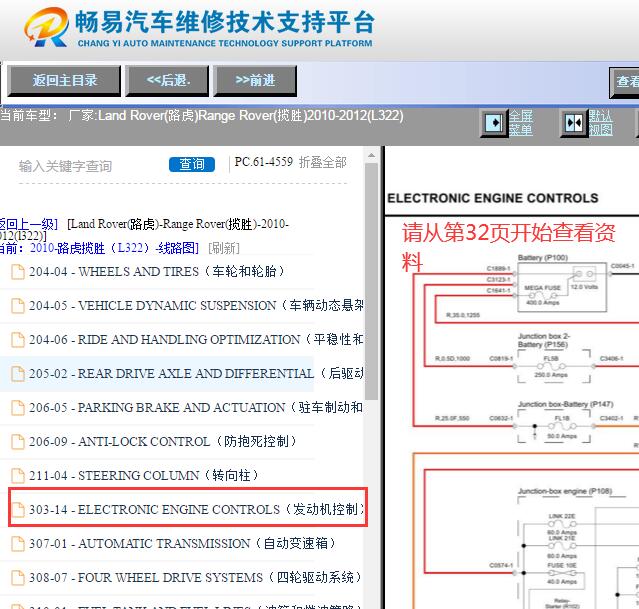Click the file icon beside 204-04

click(18, 271)
